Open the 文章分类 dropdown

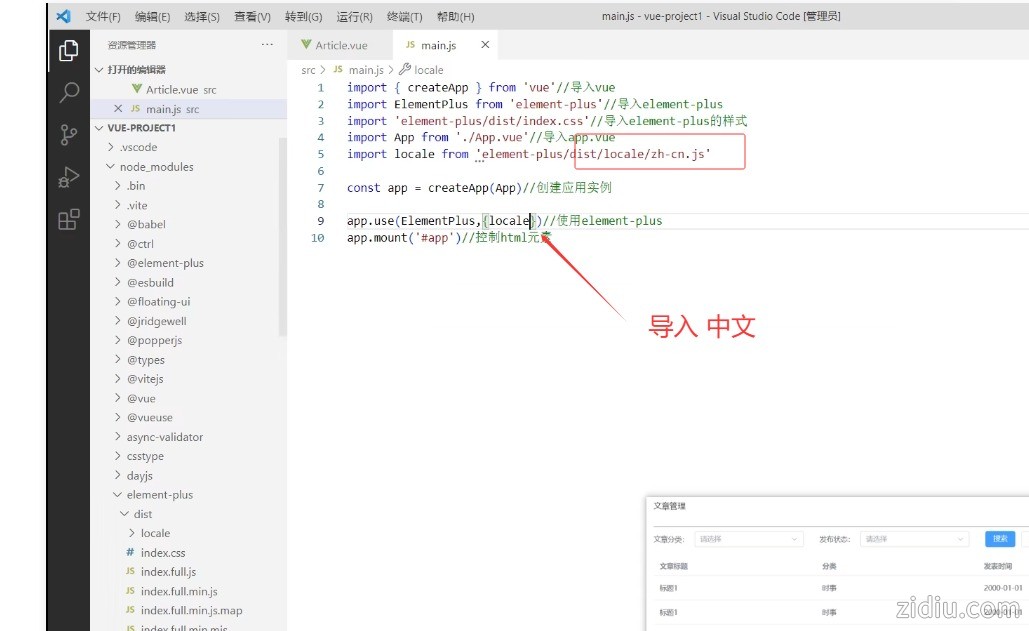coord(748,539)
